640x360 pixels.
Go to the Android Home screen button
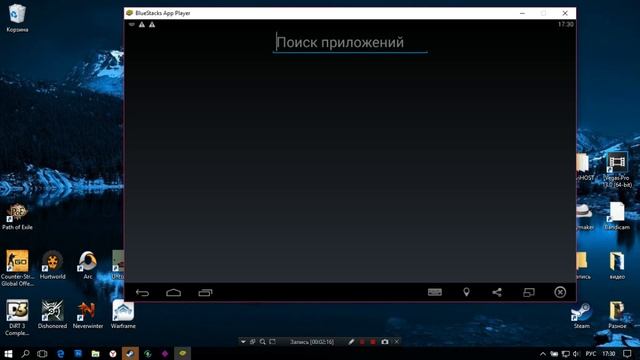click(x=173, y=293)
